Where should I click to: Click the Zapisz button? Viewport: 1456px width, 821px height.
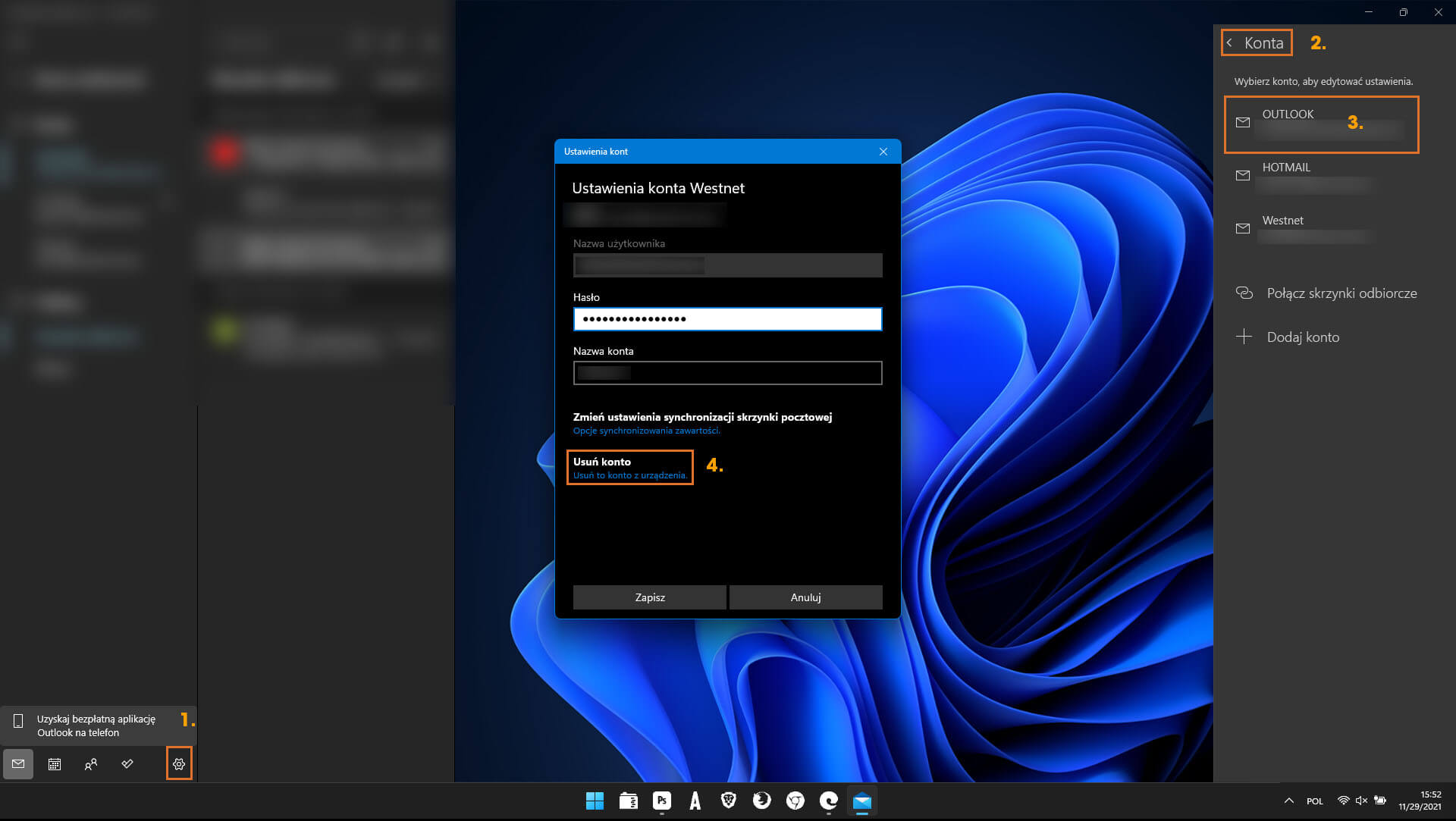[650, 597]
